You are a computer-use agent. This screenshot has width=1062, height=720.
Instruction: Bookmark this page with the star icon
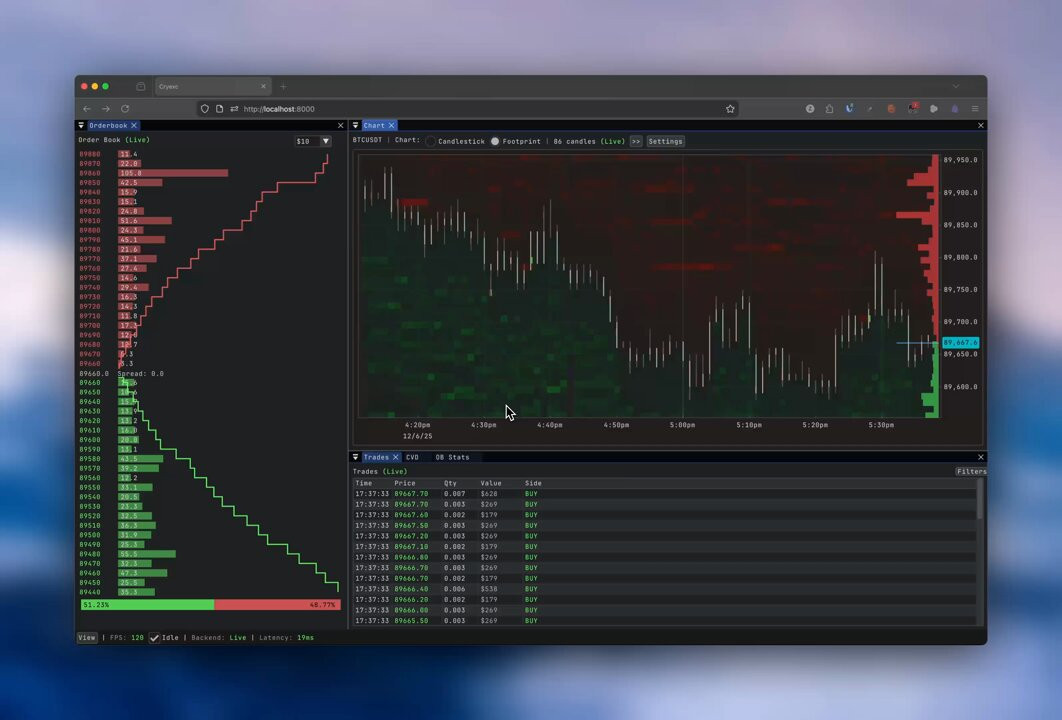tap(730, 108)
